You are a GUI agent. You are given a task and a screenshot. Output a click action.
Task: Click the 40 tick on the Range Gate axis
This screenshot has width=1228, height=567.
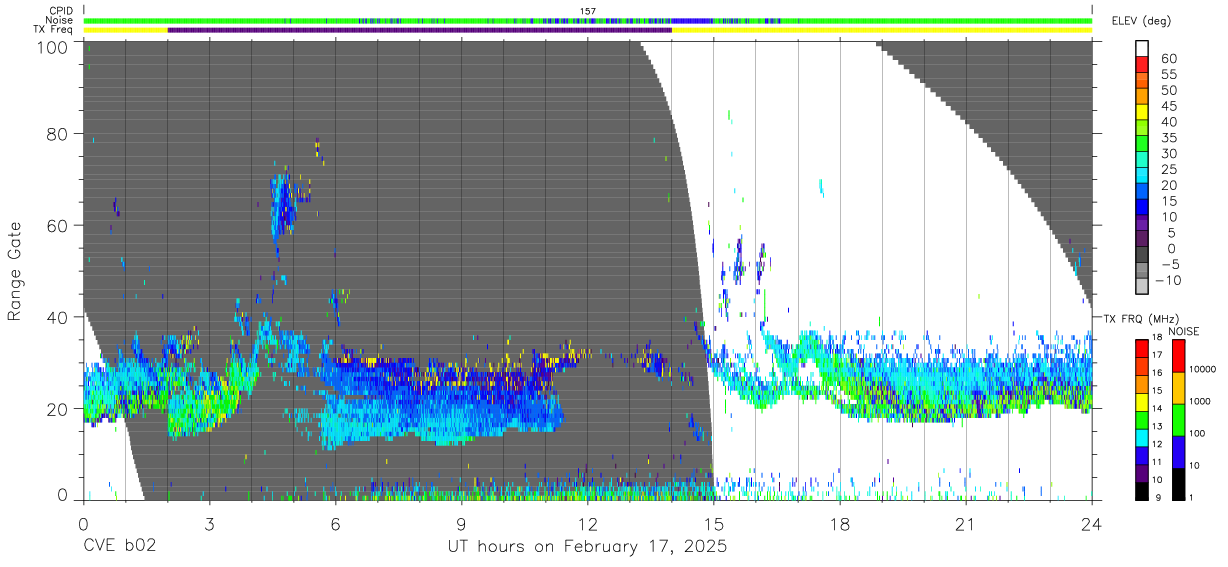pyautogui.click(x=56, y=317)
